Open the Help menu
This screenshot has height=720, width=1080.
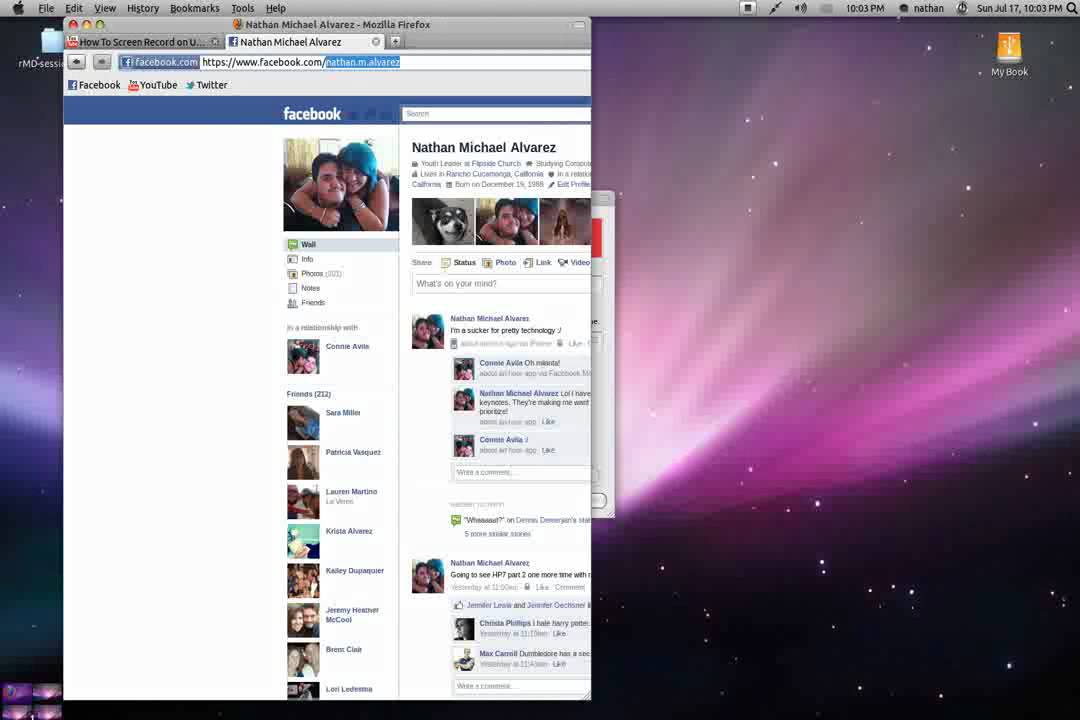pyautogui.click(x=276, y=8)
